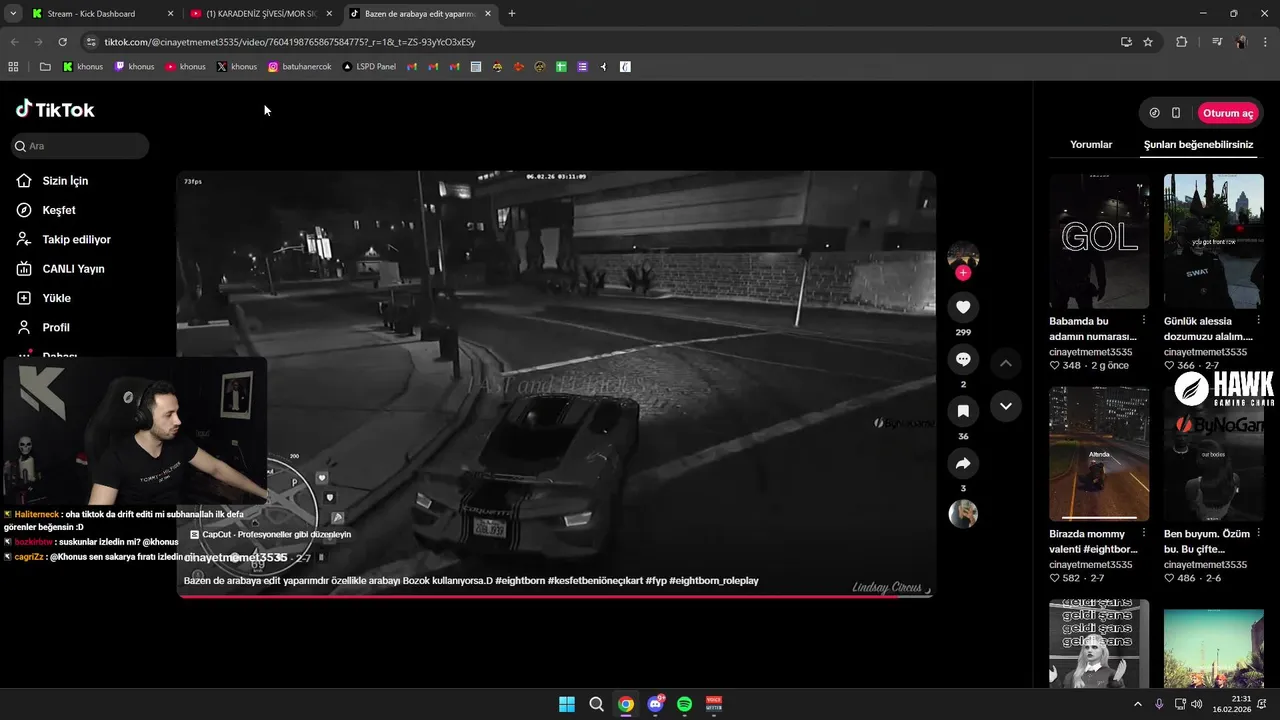Open options for Birazda mommy video

pos(1144,533)
